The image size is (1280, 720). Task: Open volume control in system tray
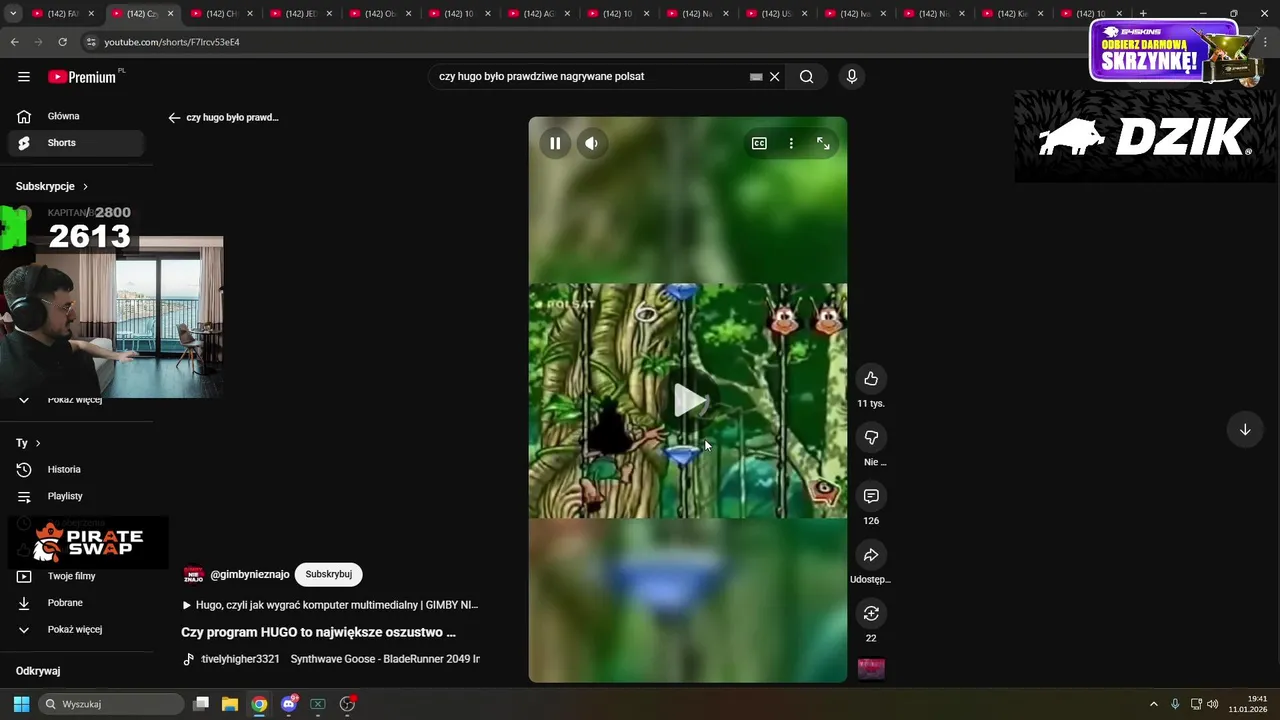click(1212, 704)
